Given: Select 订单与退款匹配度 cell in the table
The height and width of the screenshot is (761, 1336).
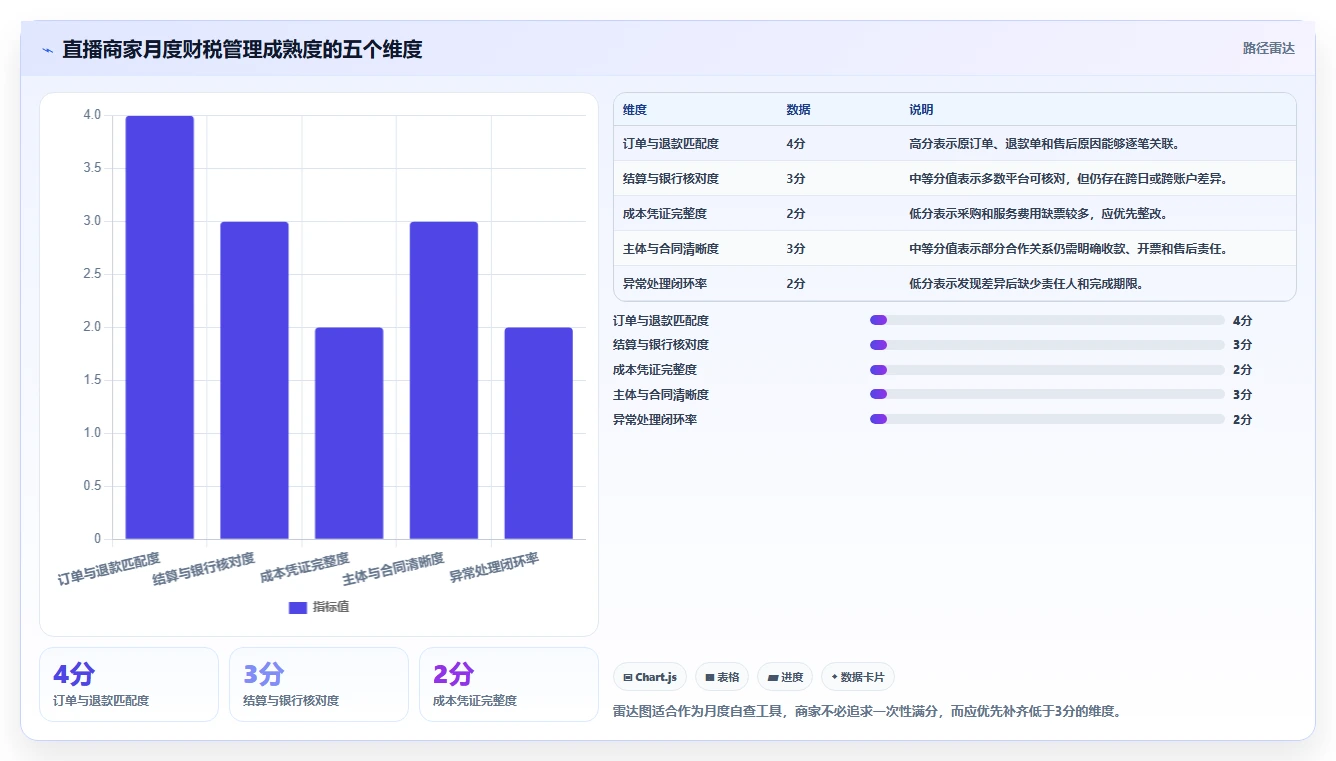Looking at the screenshot, I should click(671, 144).
